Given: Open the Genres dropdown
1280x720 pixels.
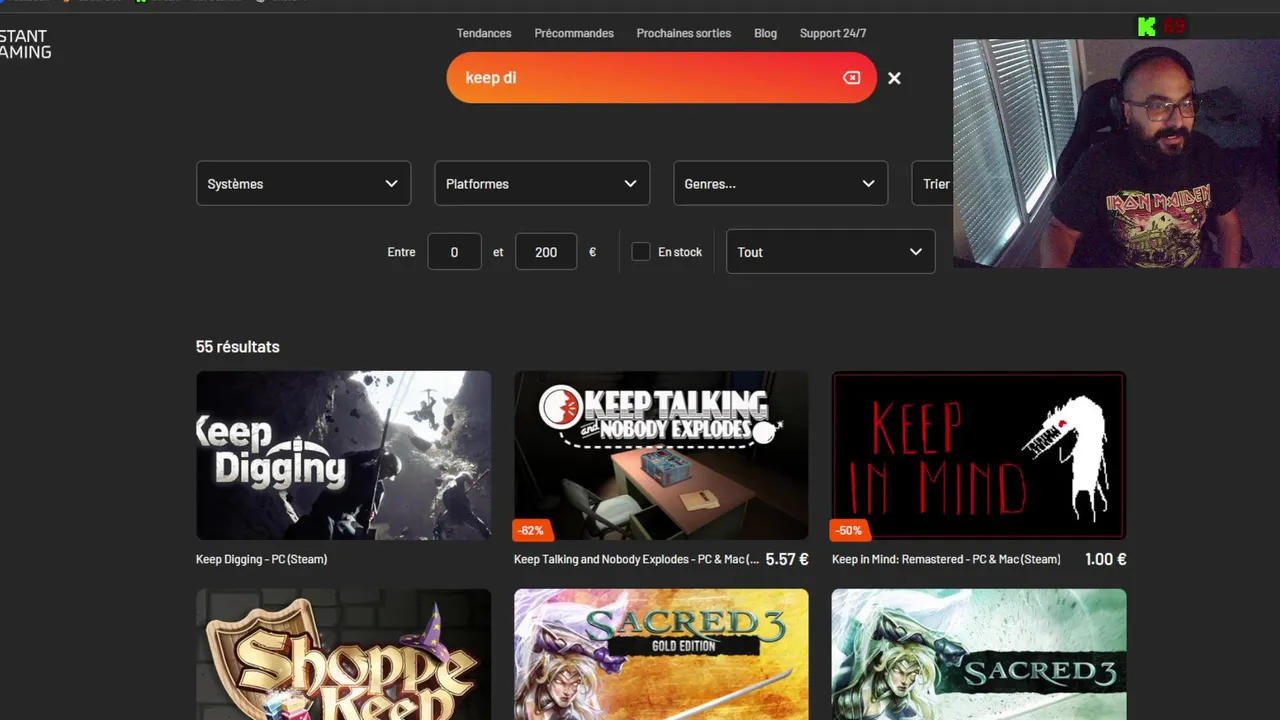Looking at the screenshot, I should tap(780, 184).
